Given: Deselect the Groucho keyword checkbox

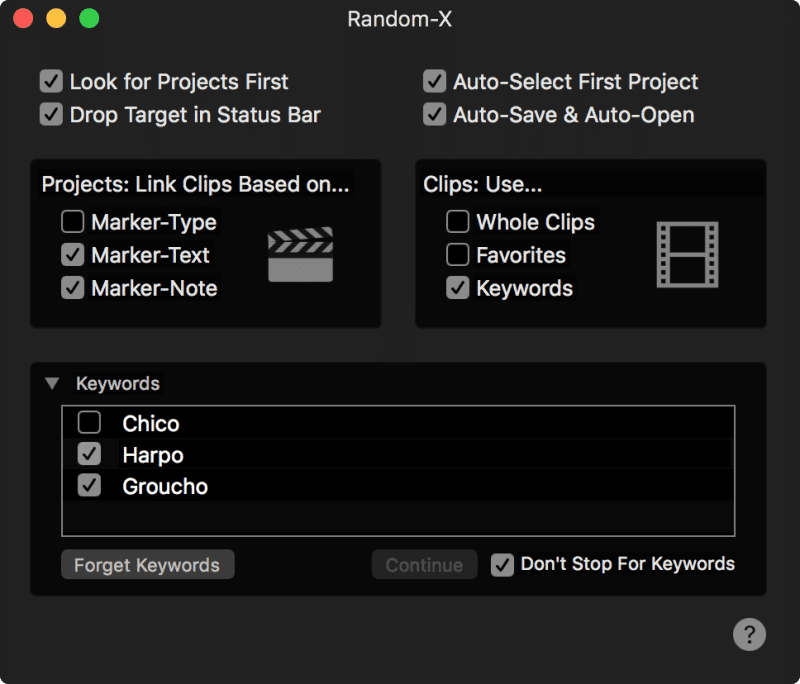Looking at the screenshot, I should click(89, 487).
